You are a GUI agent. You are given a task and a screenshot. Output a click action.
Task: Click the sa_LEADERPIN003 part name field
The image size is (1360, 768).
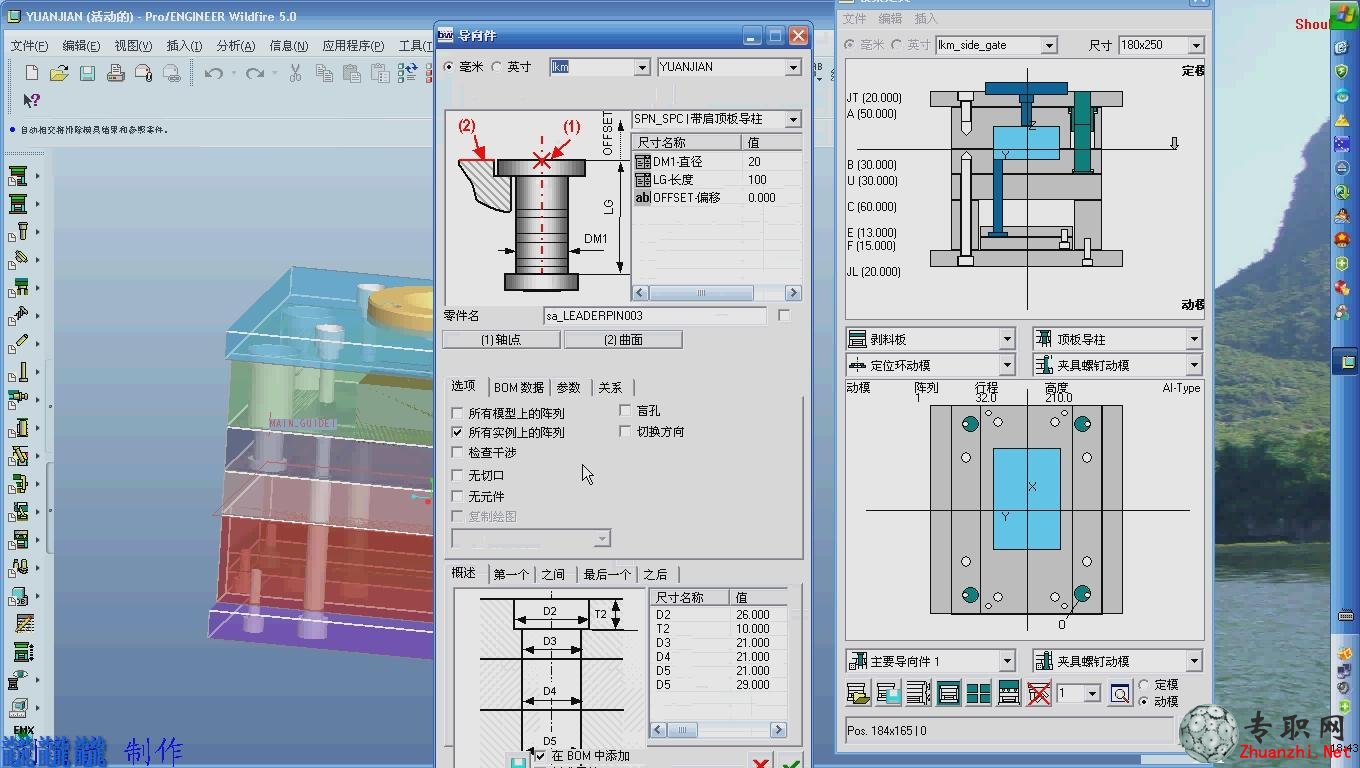click(x=655, y=316)
